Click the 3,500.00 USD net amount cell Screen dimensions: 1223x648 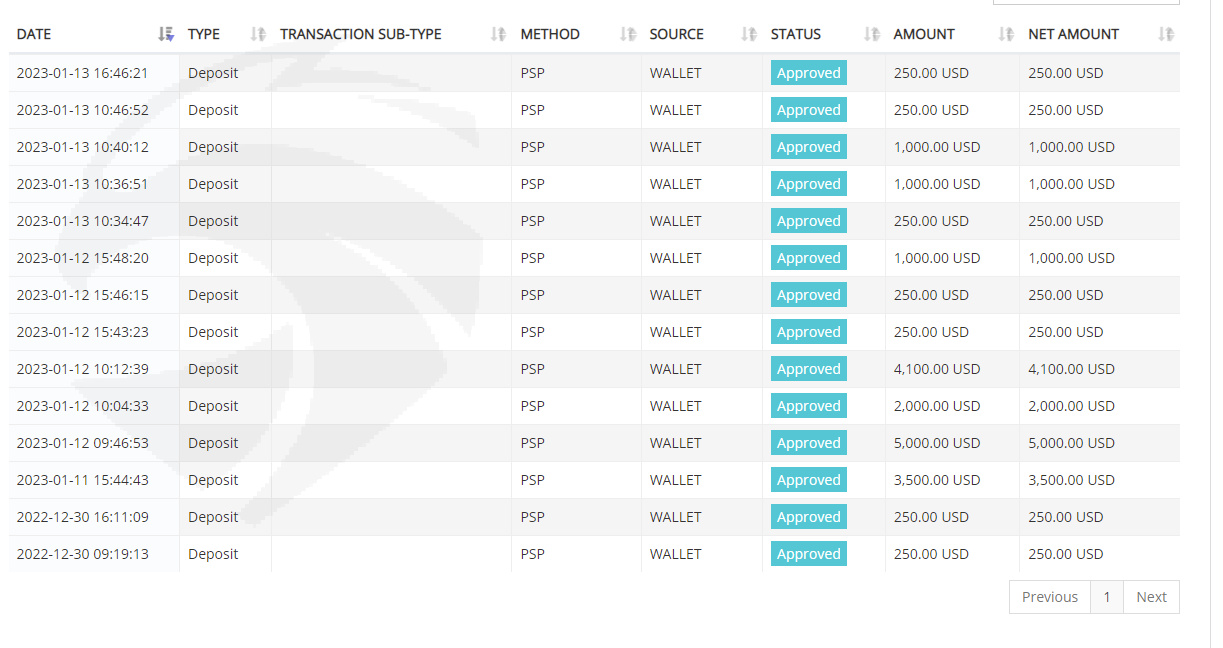click(1071, 480)
